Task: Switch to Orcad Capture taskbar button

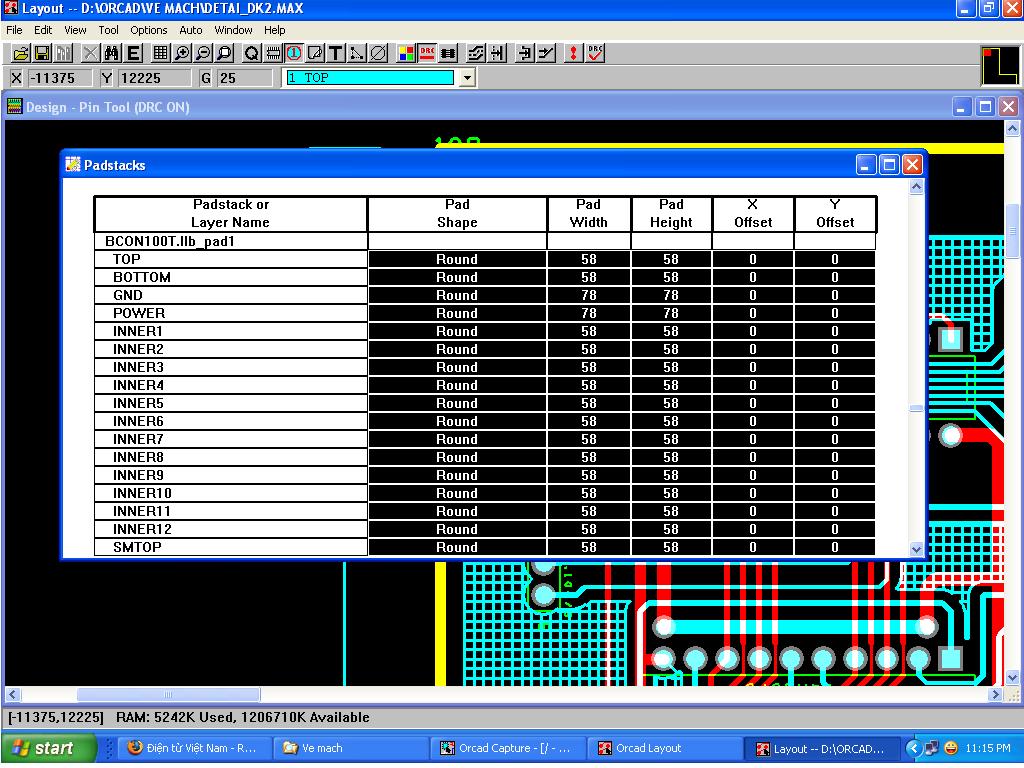Action: (508, 748)
